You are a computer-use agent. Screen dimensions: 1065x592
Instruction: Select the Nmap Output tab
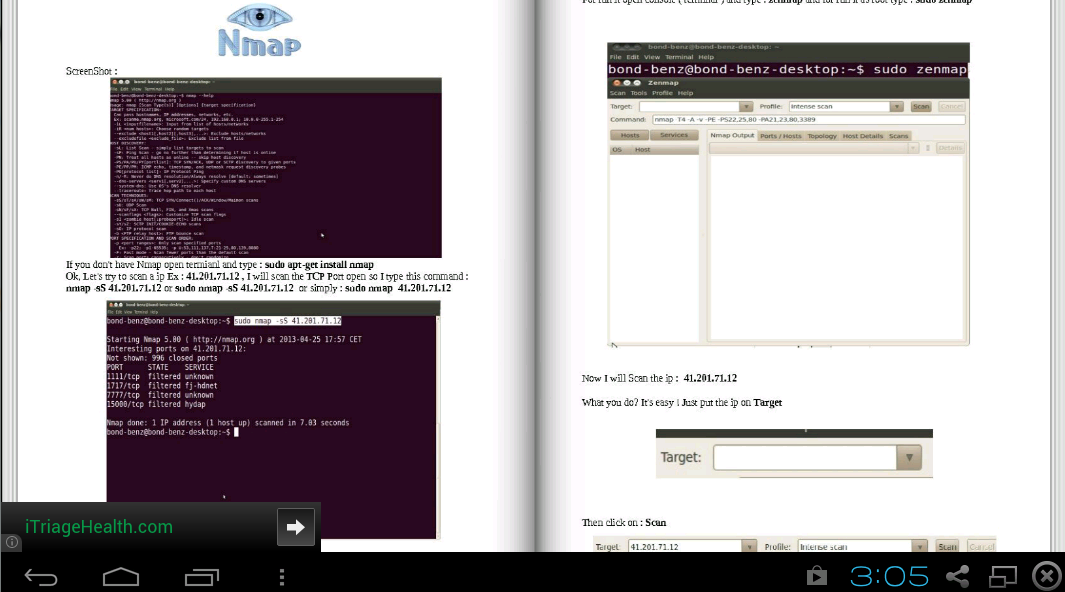[732, 136]
